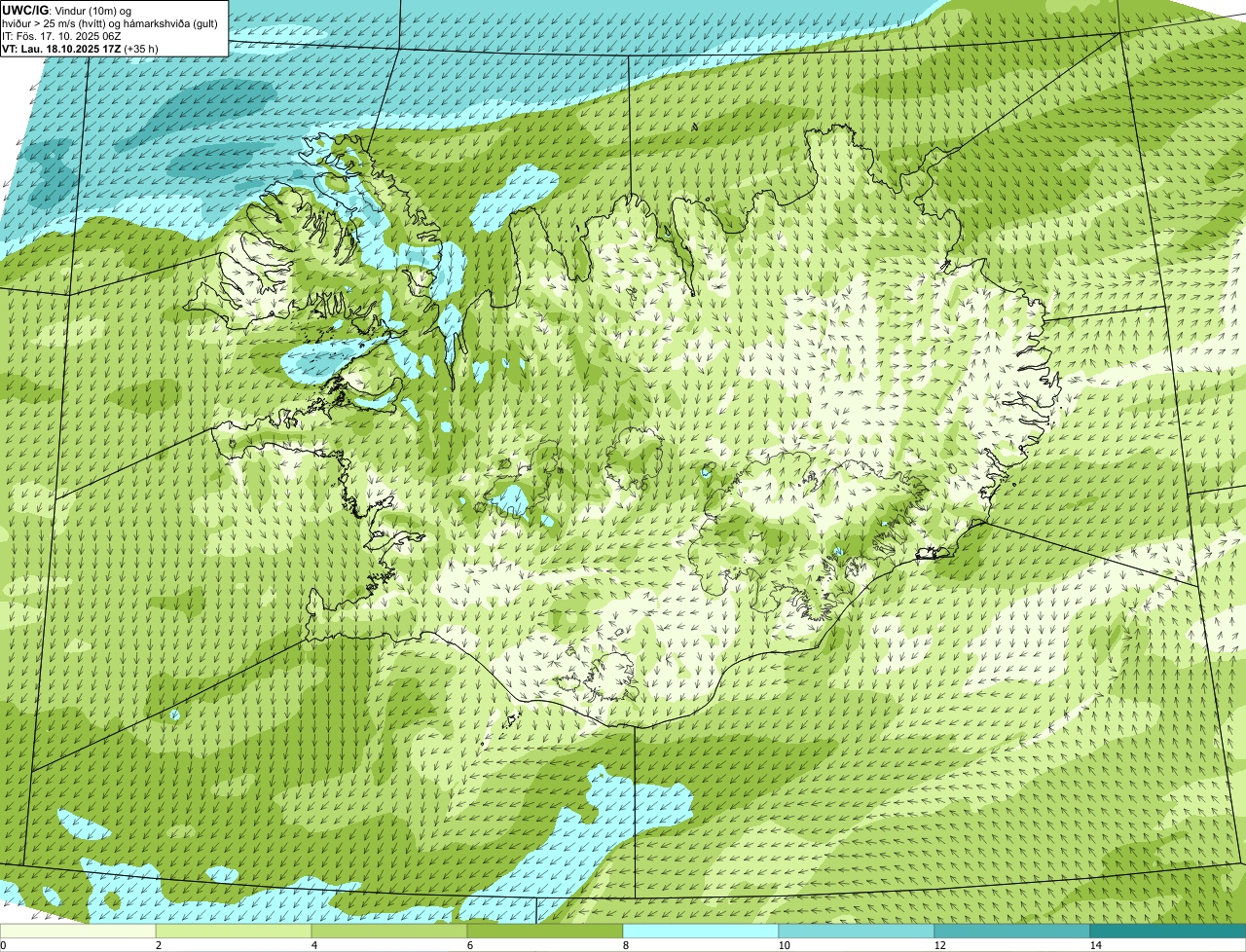Click the legend label "2"
1246x952 pixels.
tap(159, 945)
